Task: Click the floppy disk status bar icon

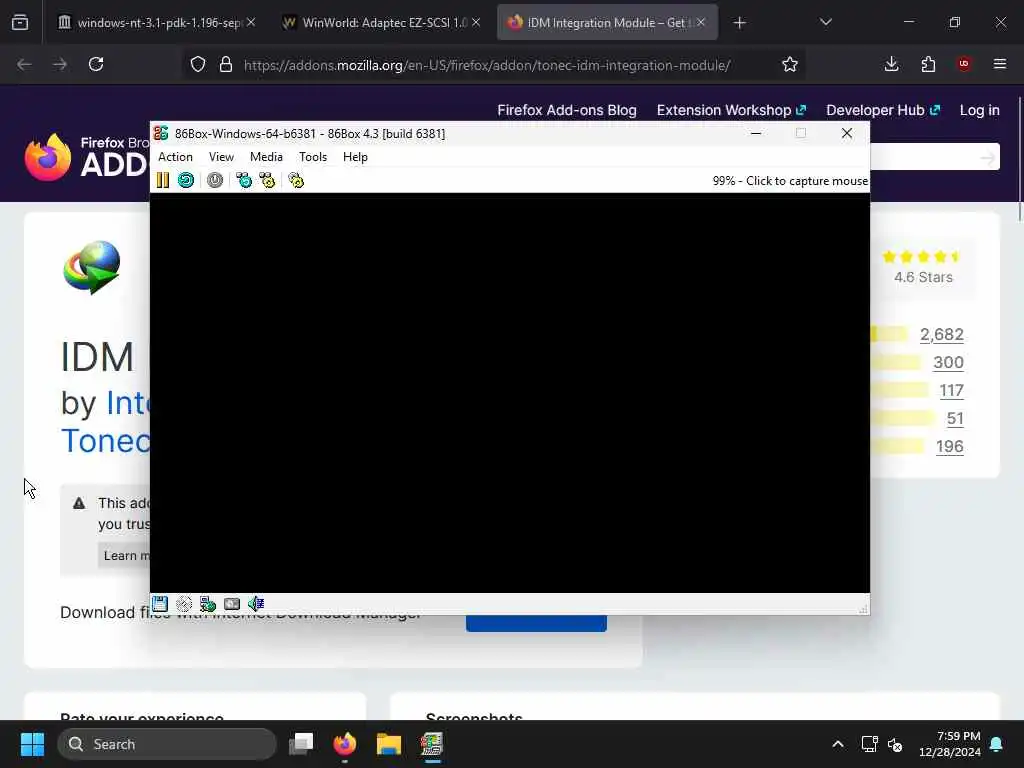Action: tap(160, 604)
